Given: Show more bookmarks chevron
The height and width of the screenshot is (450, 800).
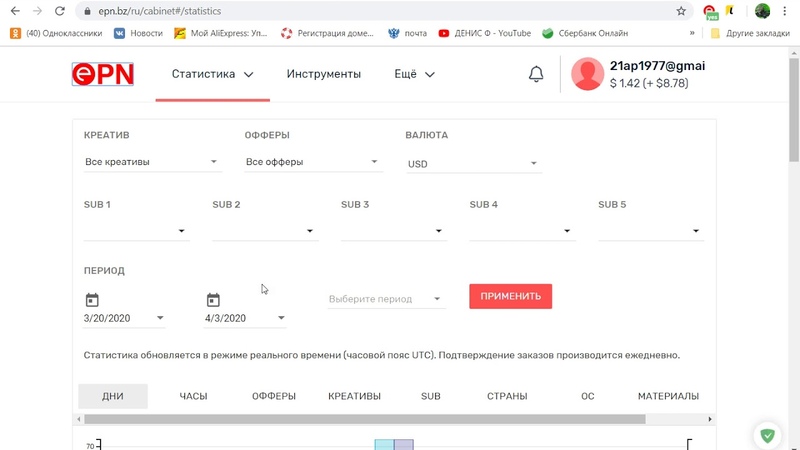Looking at the screenshot, I should pos(692,33).
